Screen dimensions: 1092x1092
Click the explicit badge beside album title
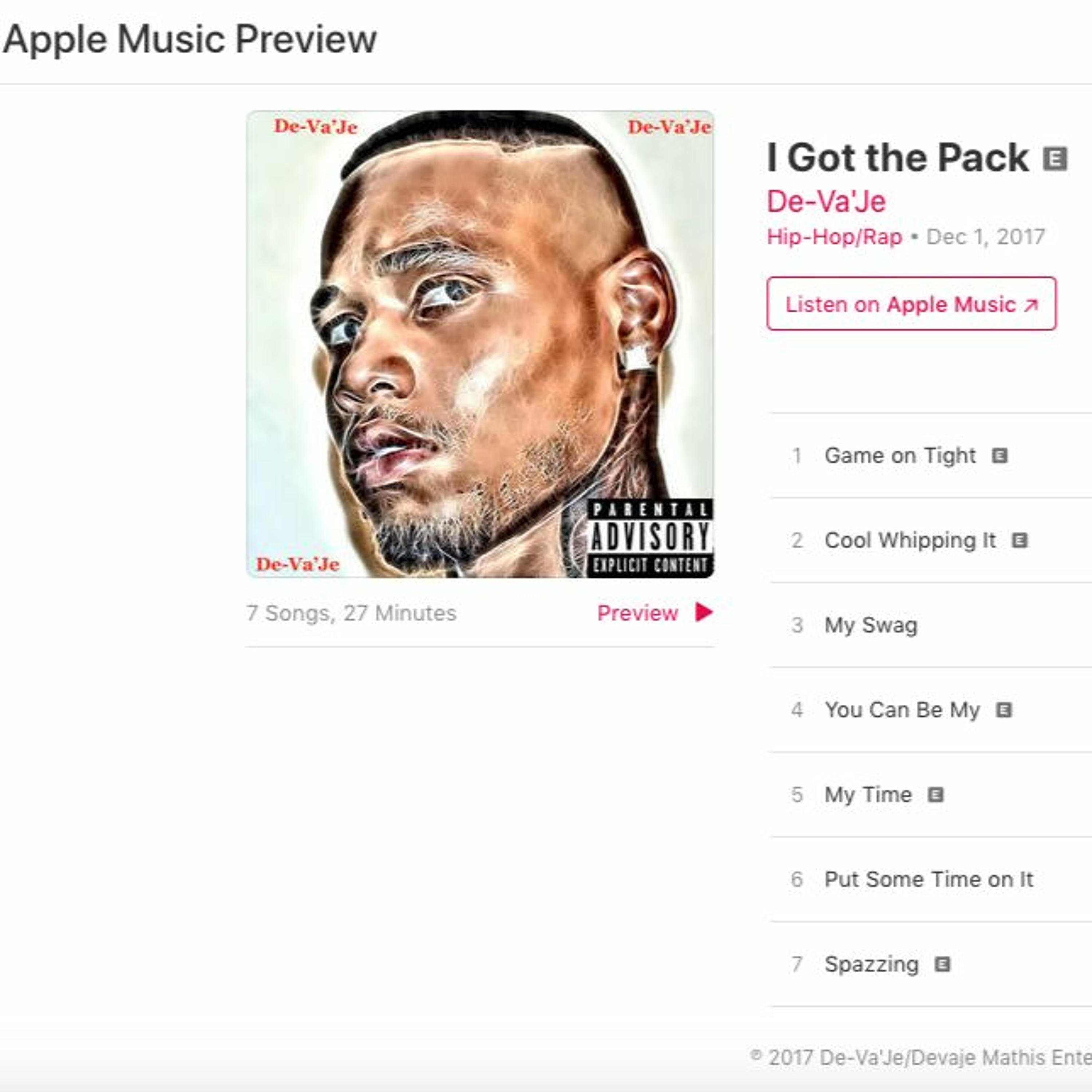(1055, 159)
